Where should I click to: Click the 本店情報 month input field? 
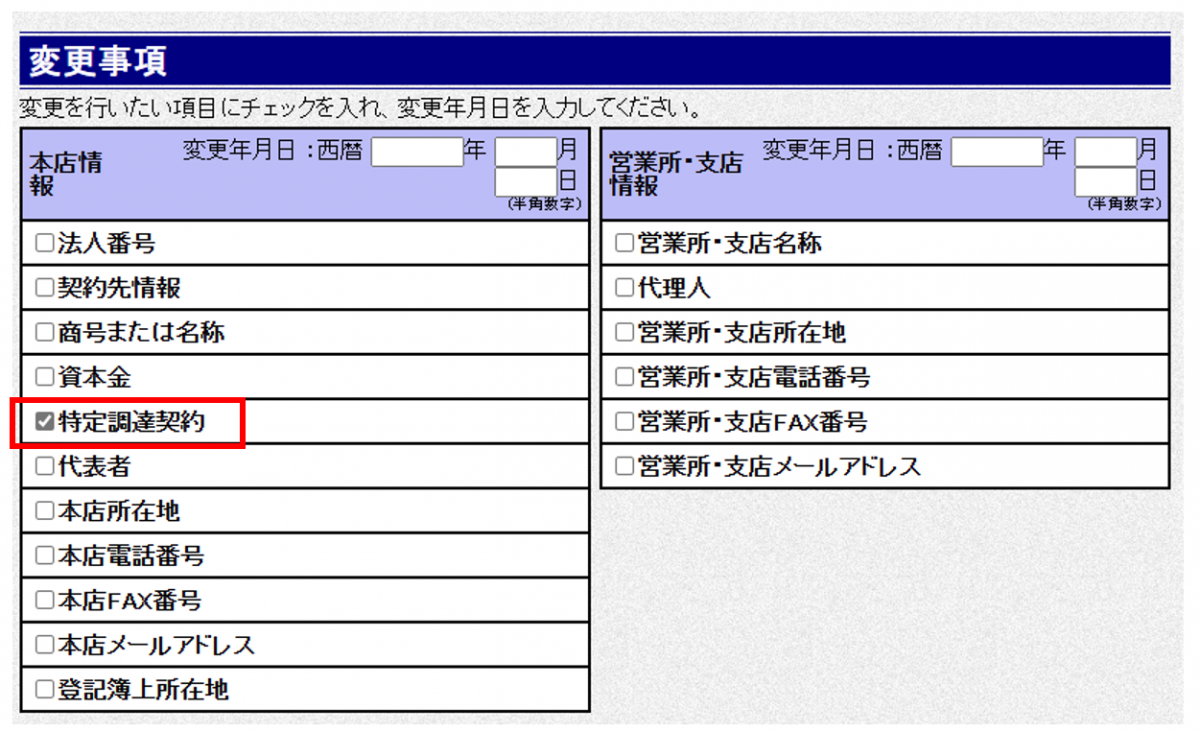click(525, 151)
